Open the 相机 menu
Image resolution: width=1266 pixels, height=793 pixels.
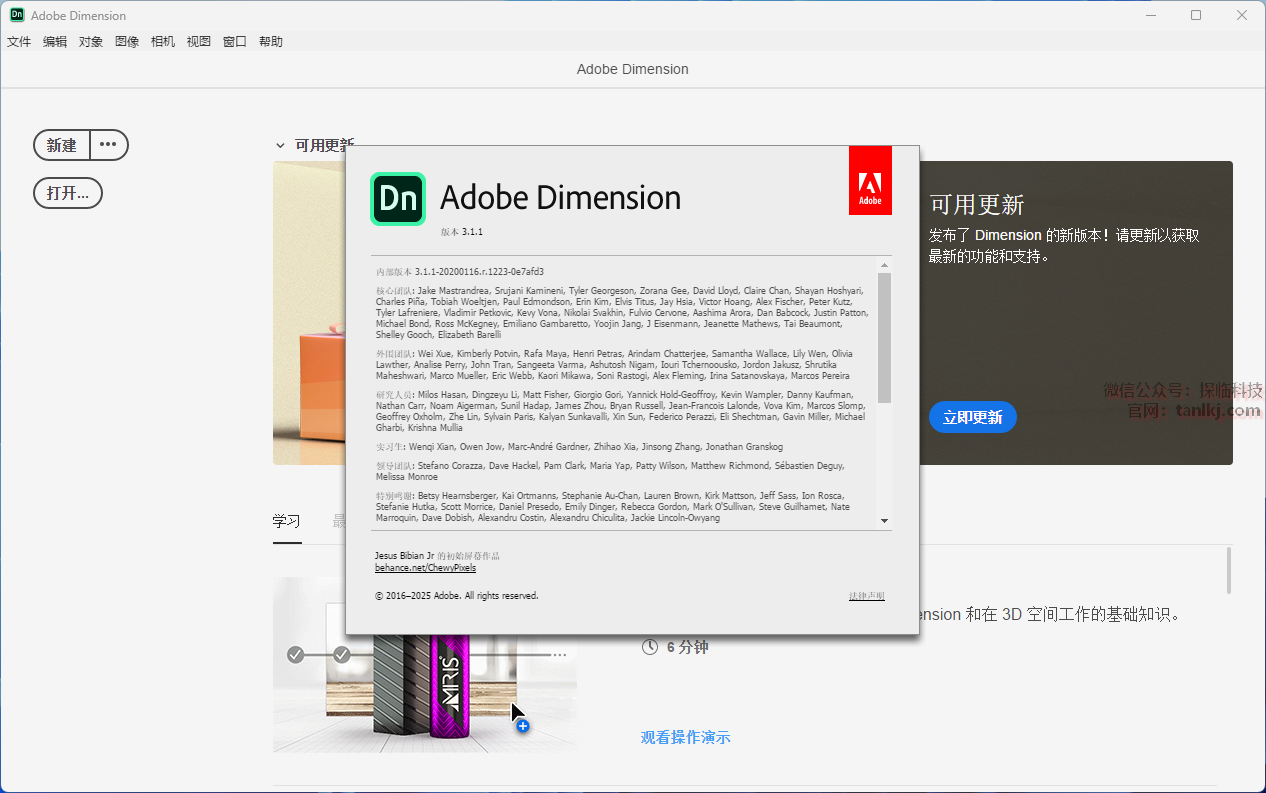pos(163,42)
